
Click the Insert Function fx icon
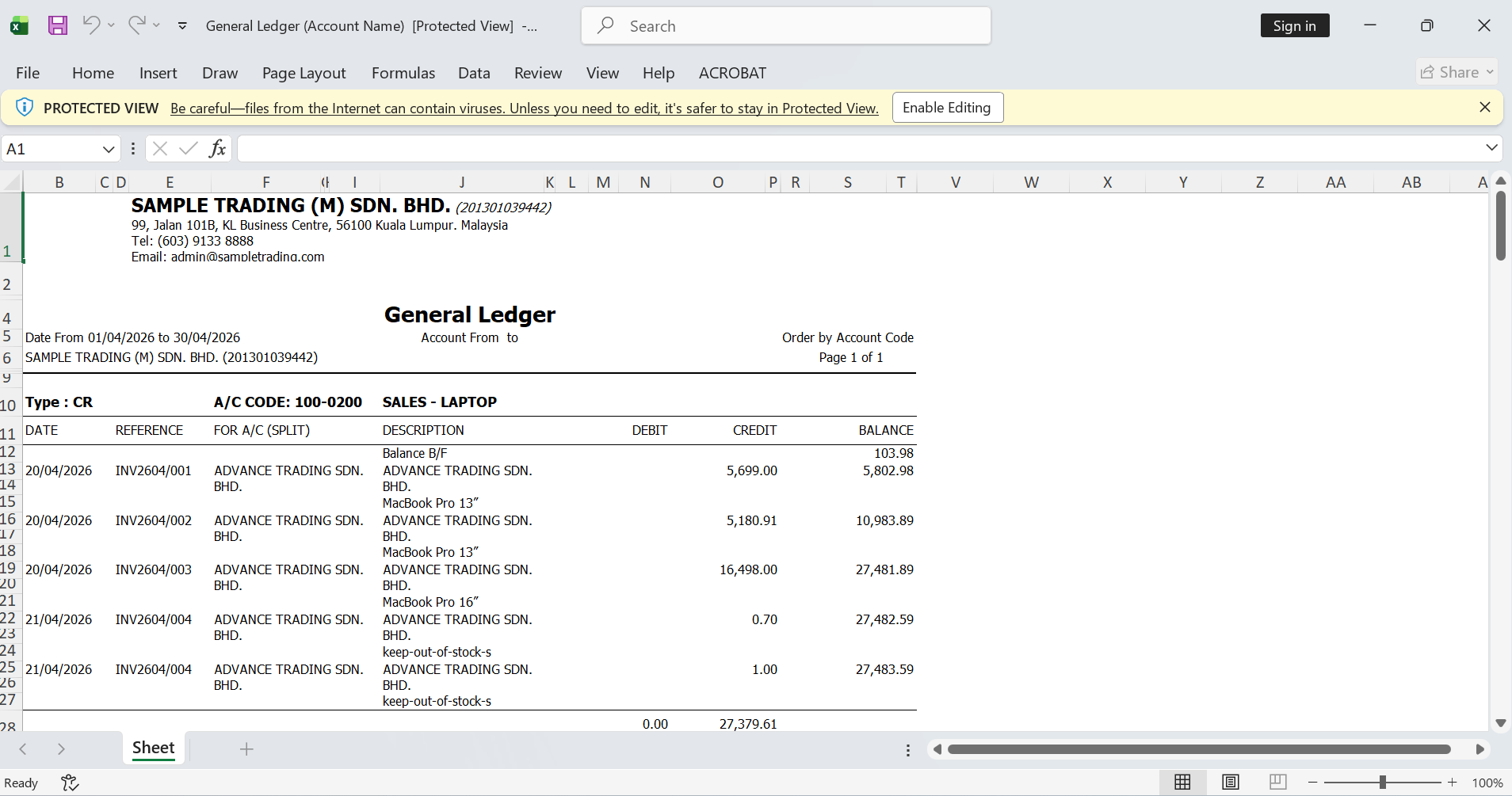217,149
